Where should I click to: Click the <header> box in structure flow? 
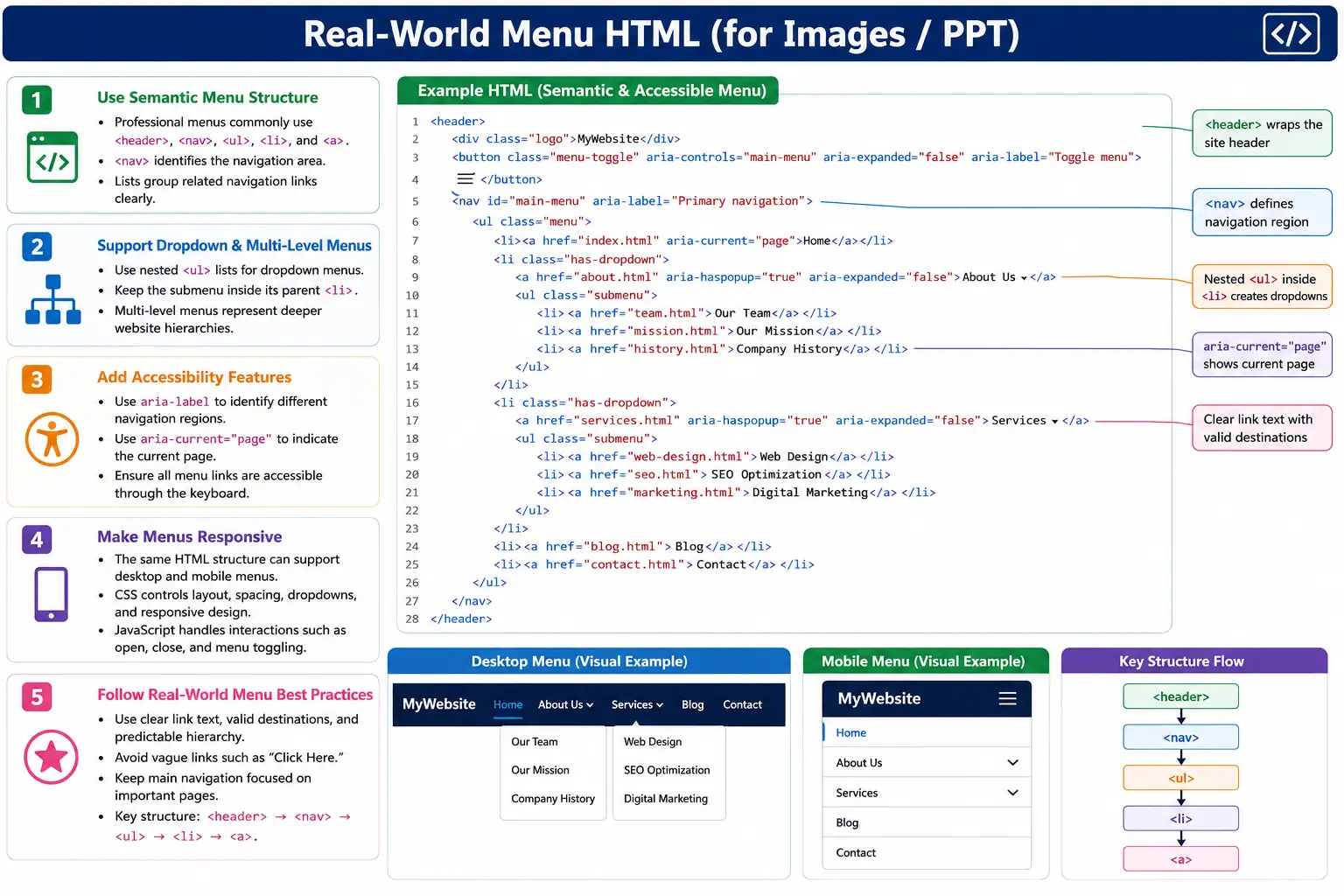point(1180,696)
